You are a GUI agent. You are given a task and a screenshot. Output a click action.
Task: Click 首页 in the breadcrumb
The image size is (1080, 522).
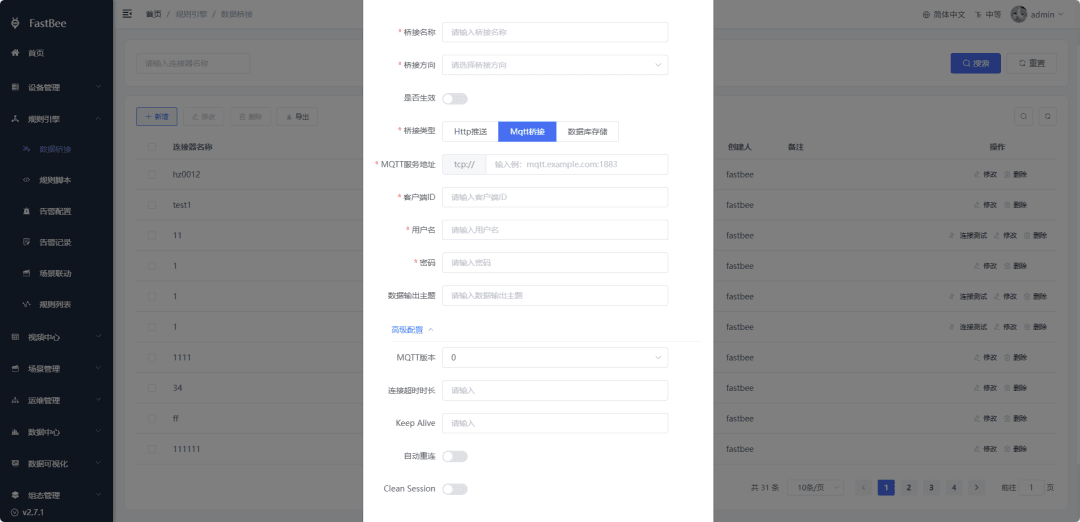[x=154, y=14]
